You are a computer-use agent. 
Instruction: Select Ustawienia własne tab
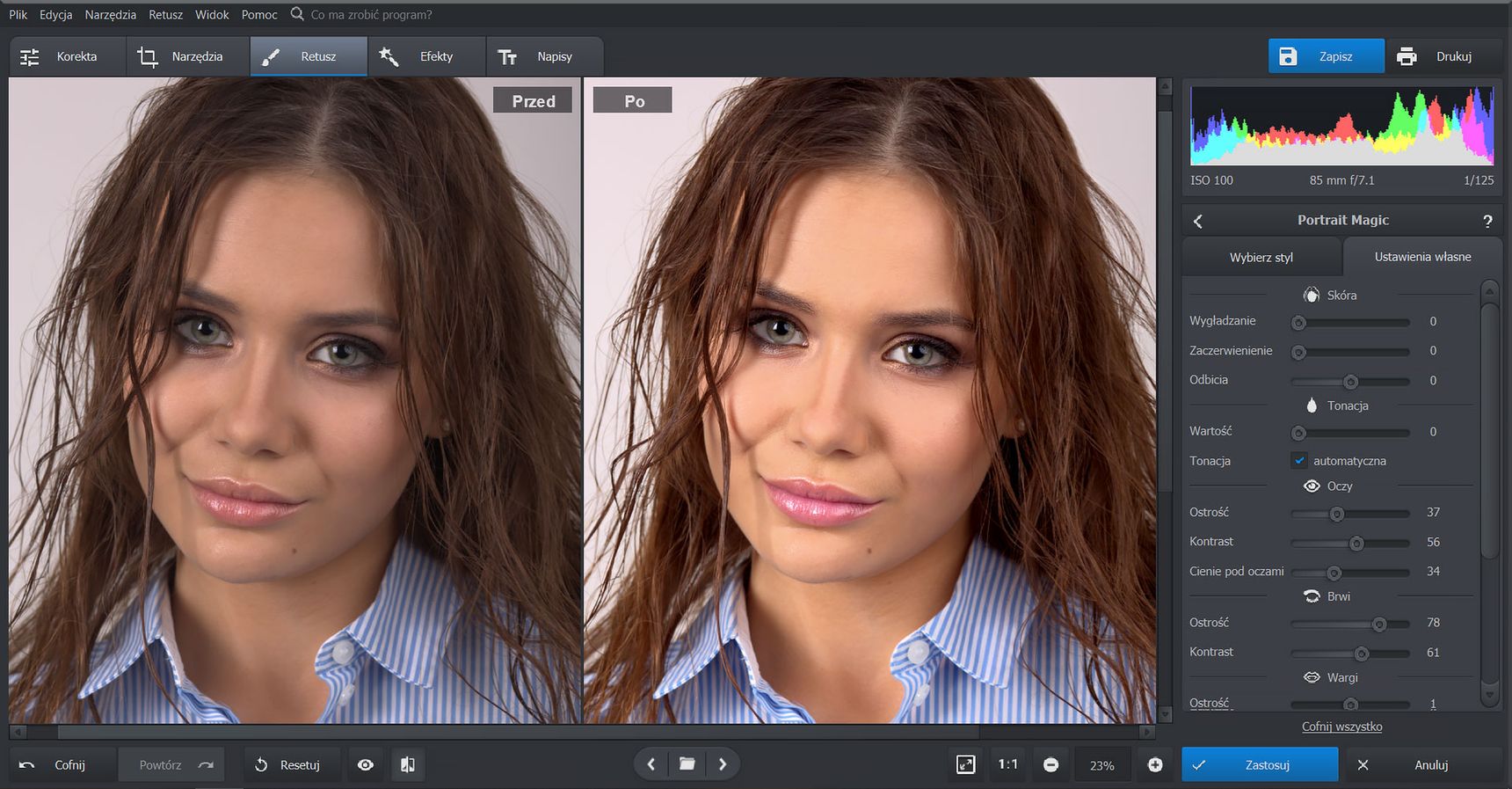(1422, 257)
